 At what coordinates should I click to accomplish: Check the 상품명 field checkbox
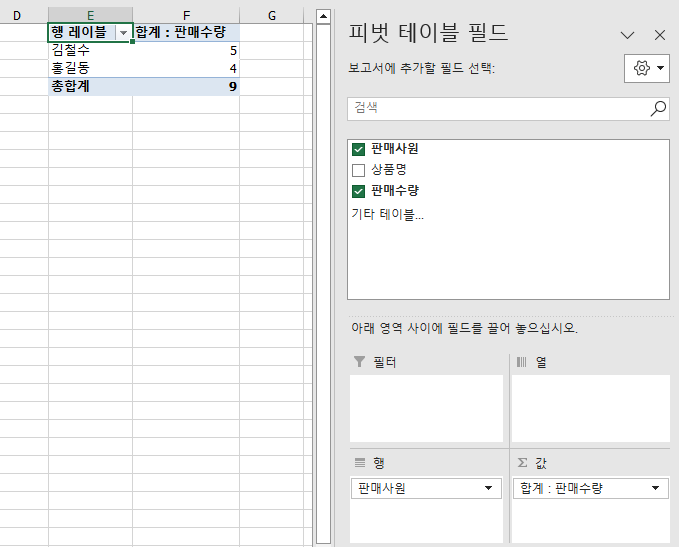pyautogui.click(x=359, y=170)
